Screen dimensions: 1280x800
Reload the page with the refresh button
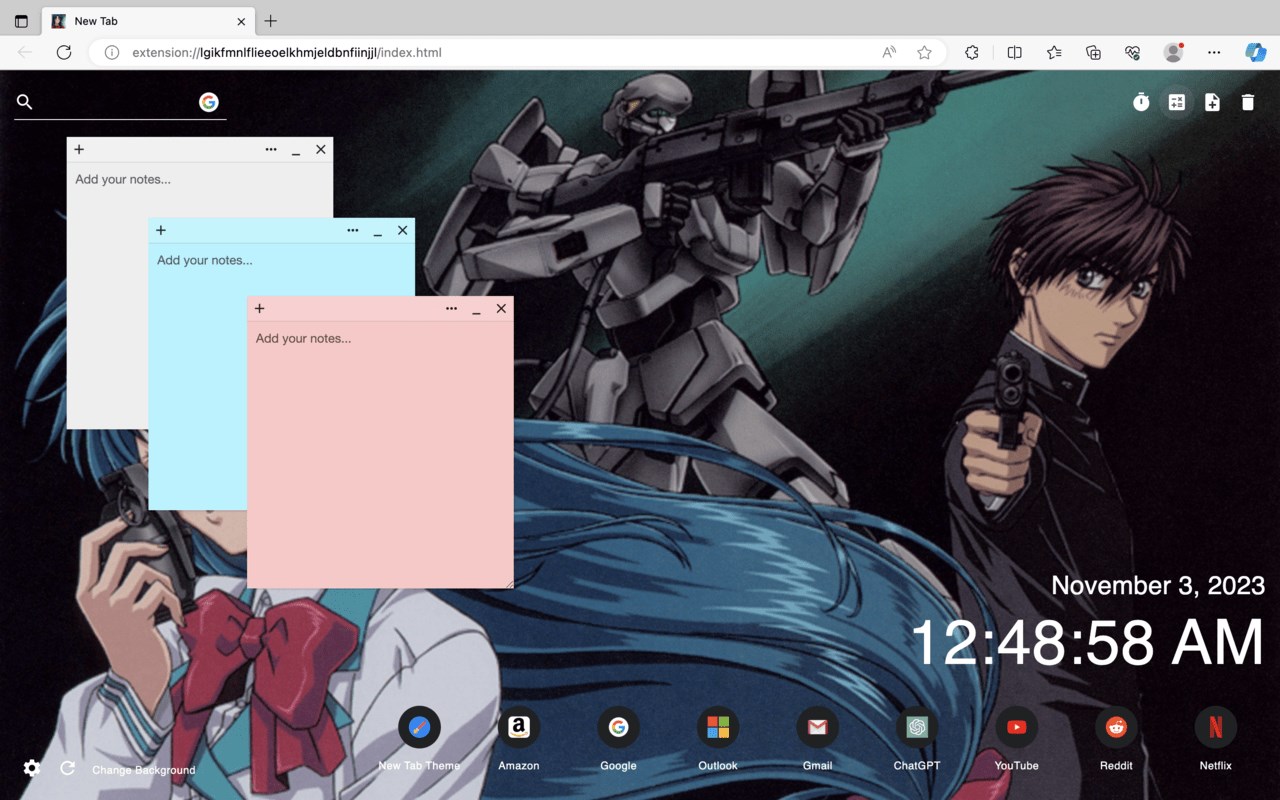(64, 52)
